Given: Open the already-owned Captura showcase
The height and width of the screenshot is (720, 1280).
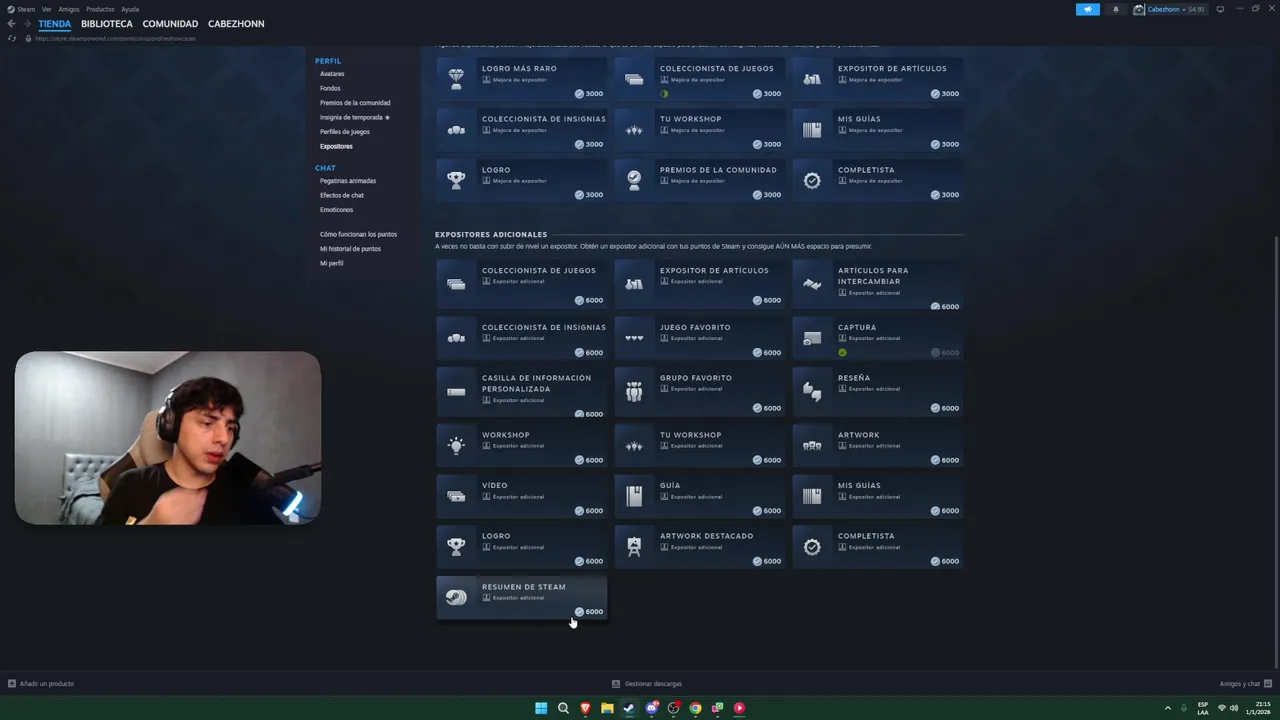Looking at the screenshot, I should [878, 338].
